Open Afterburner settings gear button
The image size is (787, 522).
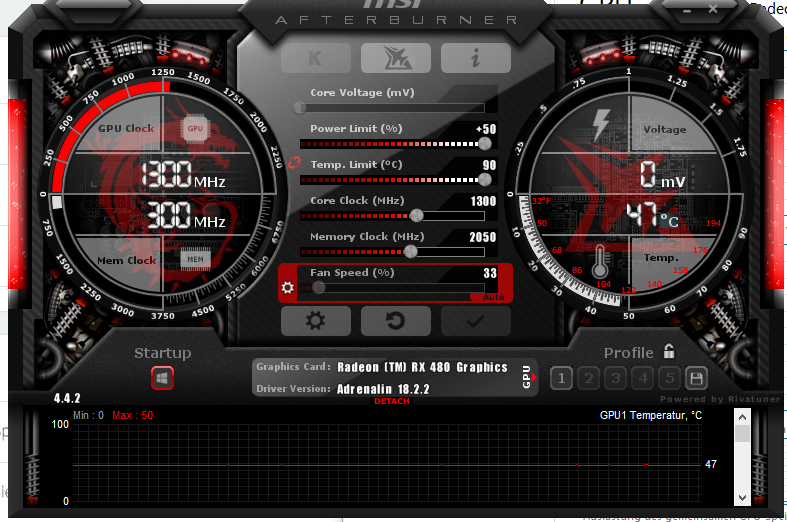316,320
